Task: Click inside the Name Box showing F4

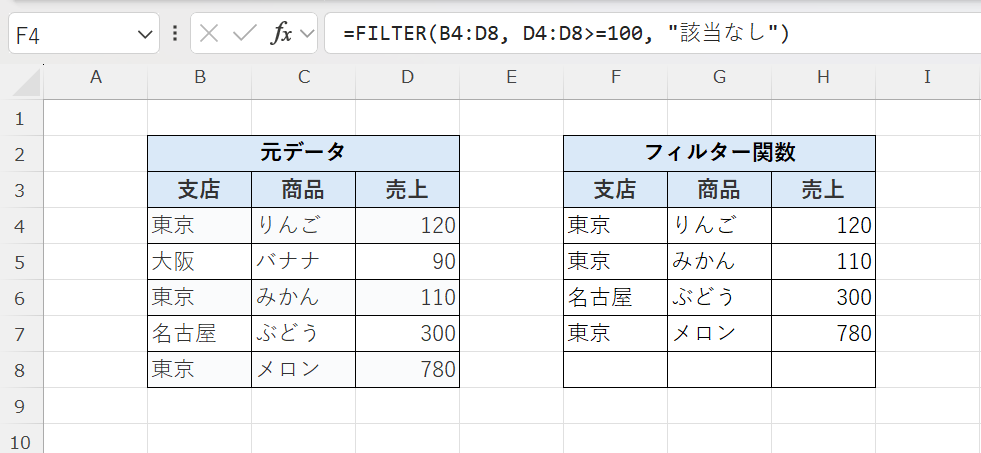Action: [70, 34]
